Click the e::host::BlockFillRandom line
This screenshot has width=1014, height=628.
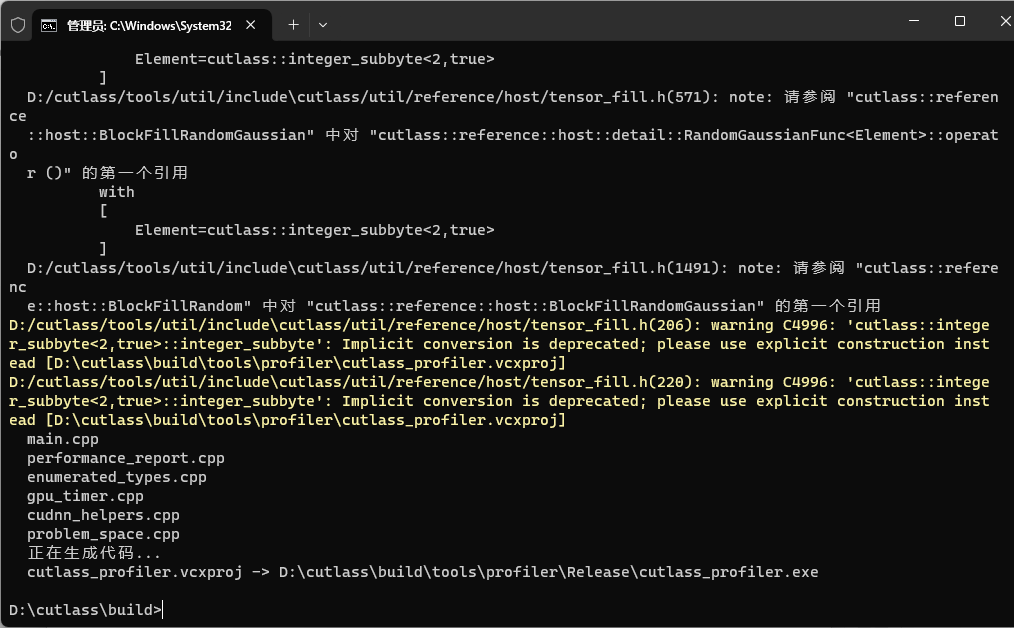[454, 306]
